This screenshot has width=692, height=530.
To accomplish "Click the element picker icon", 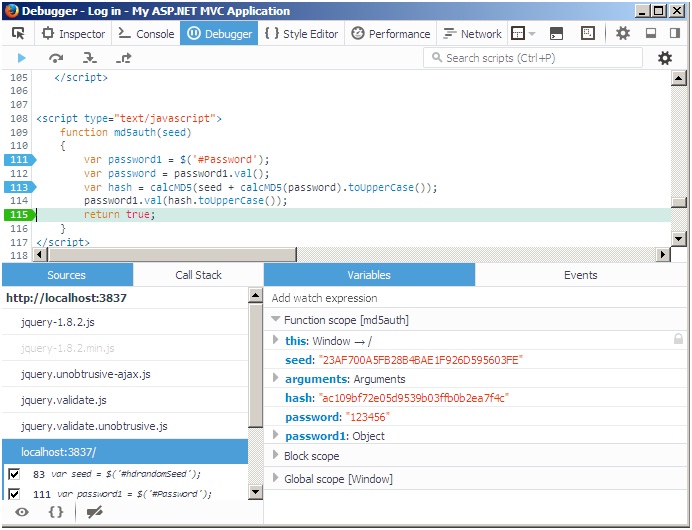I will coord(18,34).
